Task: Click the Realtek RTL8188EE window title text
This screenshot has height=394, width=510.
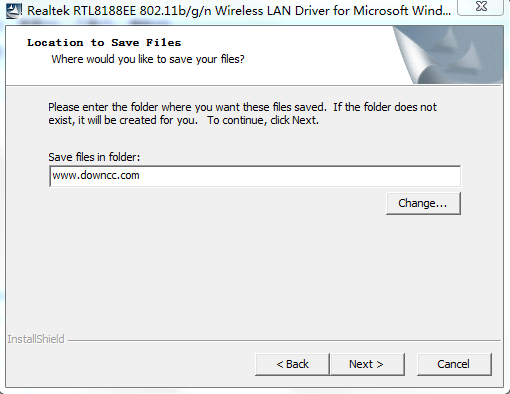Action: click(239, 11)
